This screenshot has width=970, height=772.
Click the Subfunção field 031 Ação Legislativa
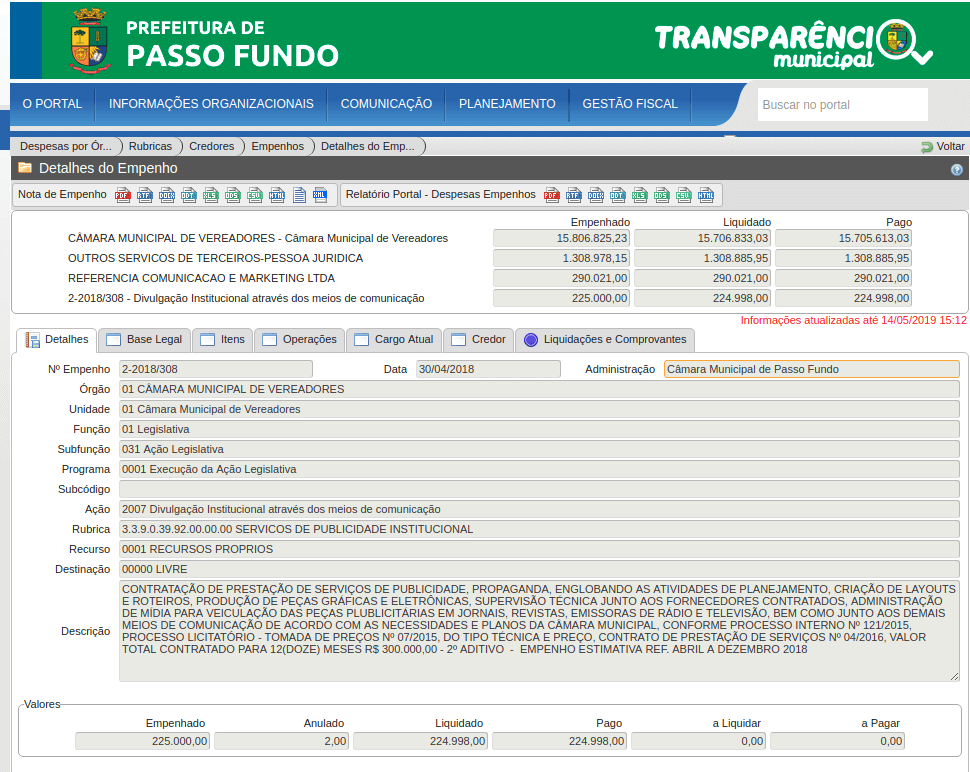pos(539,449)
